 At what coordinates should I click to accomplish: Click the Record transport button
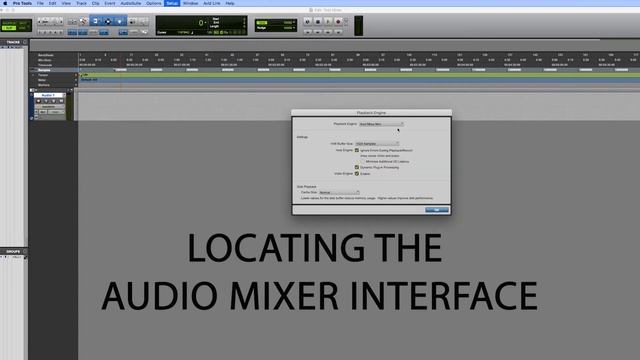click(338, 22)
